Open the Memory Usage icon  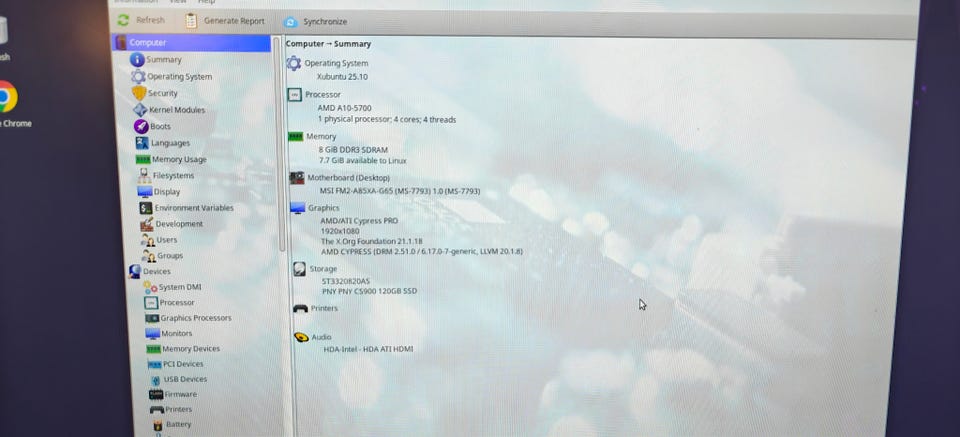(143, 159)
